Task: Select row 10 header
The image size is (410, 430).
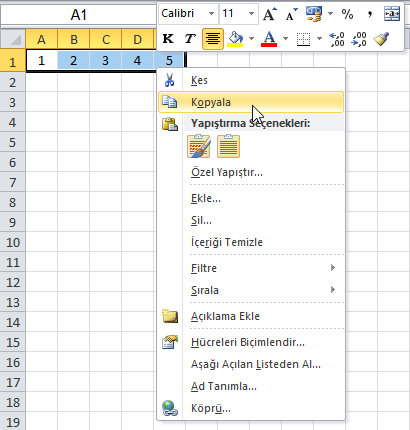Action: click(x=13, y=242)
